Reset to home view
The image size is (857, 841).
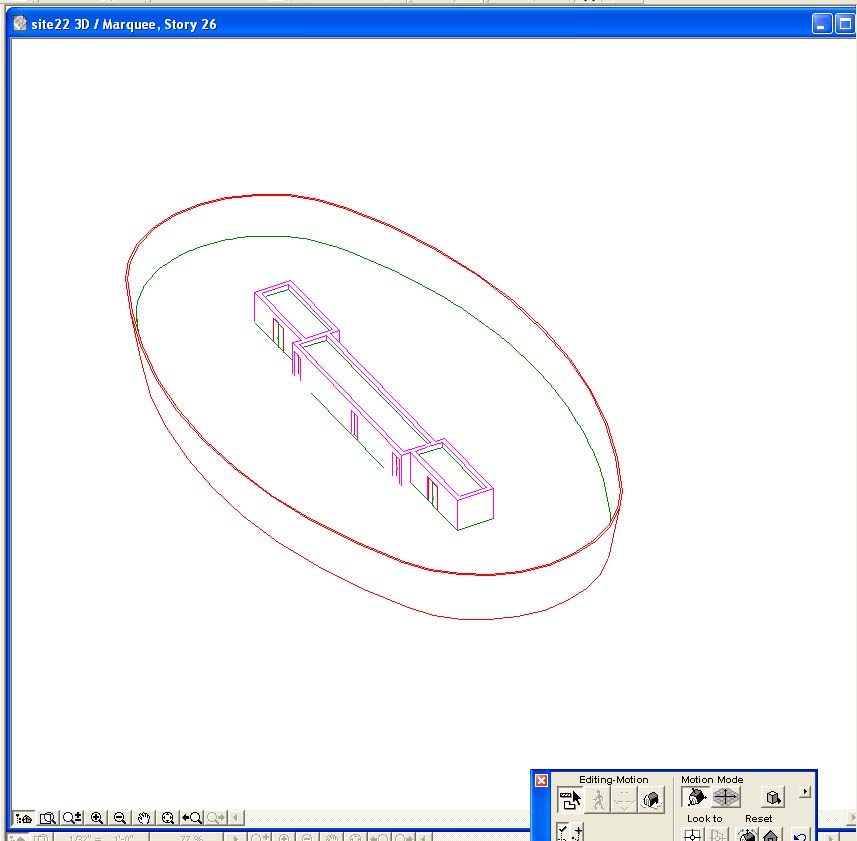[770, 834]
